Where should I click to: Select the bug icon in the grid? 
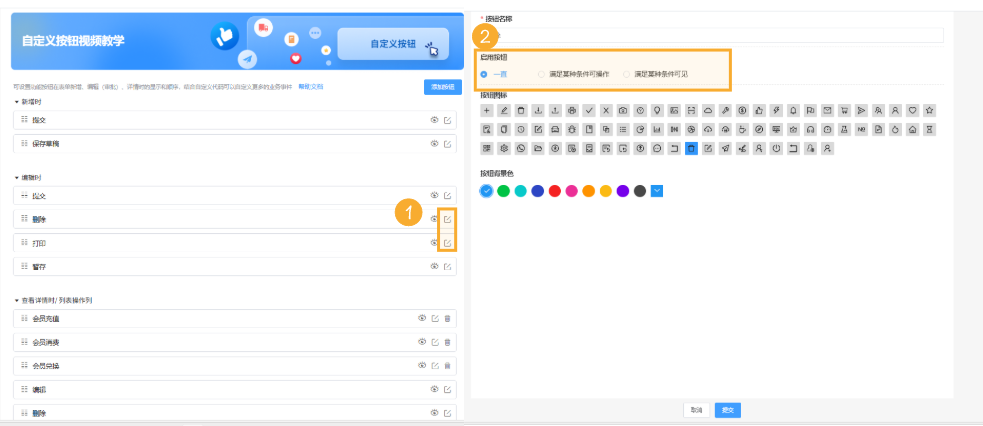click(x=572, y=130)
